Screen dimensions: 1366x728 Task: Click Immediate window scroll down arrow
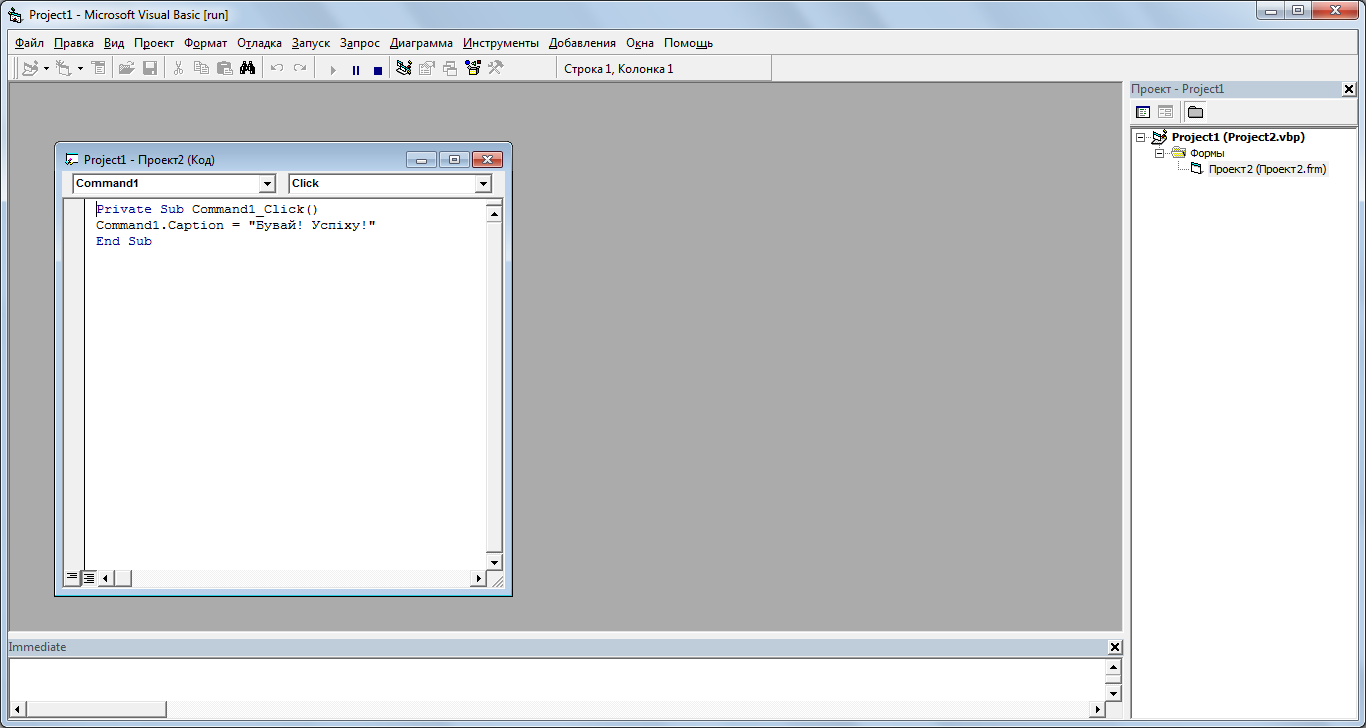pos(1114,692)
